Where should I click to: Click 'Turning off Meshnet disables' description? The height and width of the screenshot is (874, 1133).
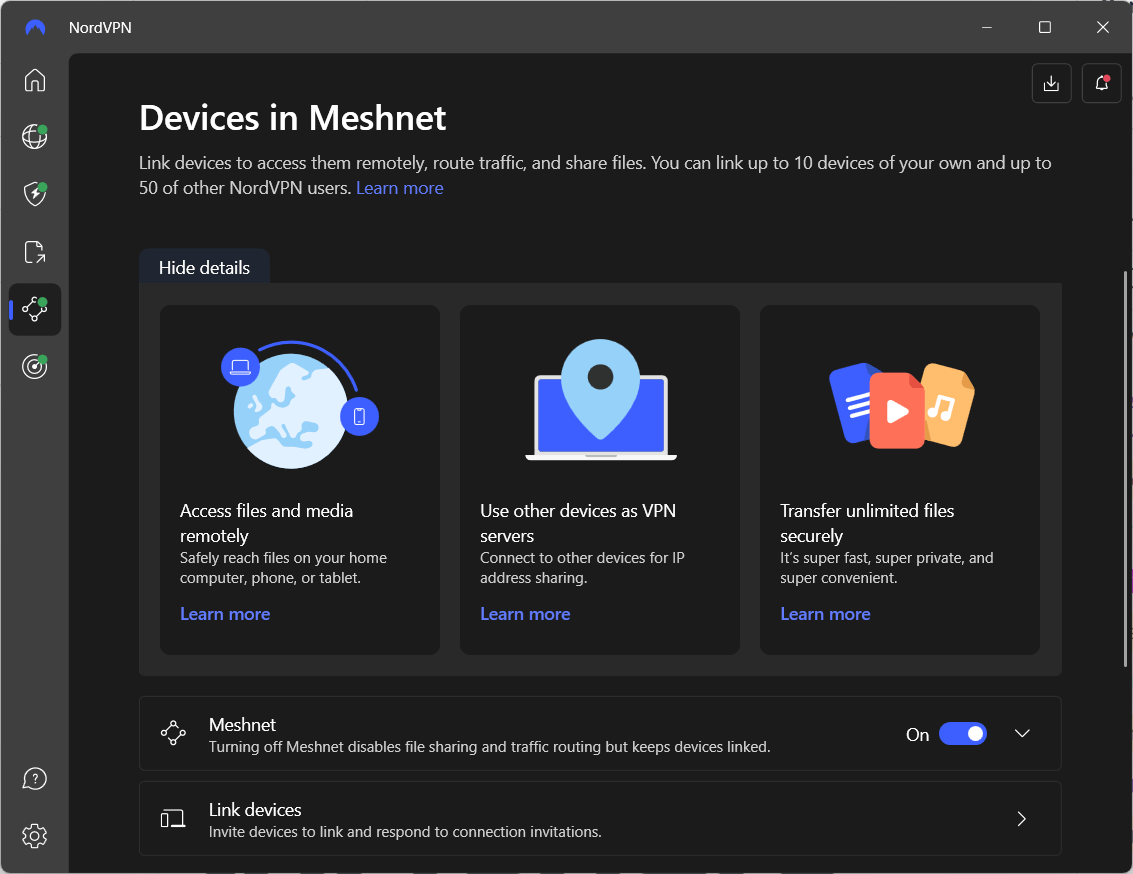coord(489,747)
